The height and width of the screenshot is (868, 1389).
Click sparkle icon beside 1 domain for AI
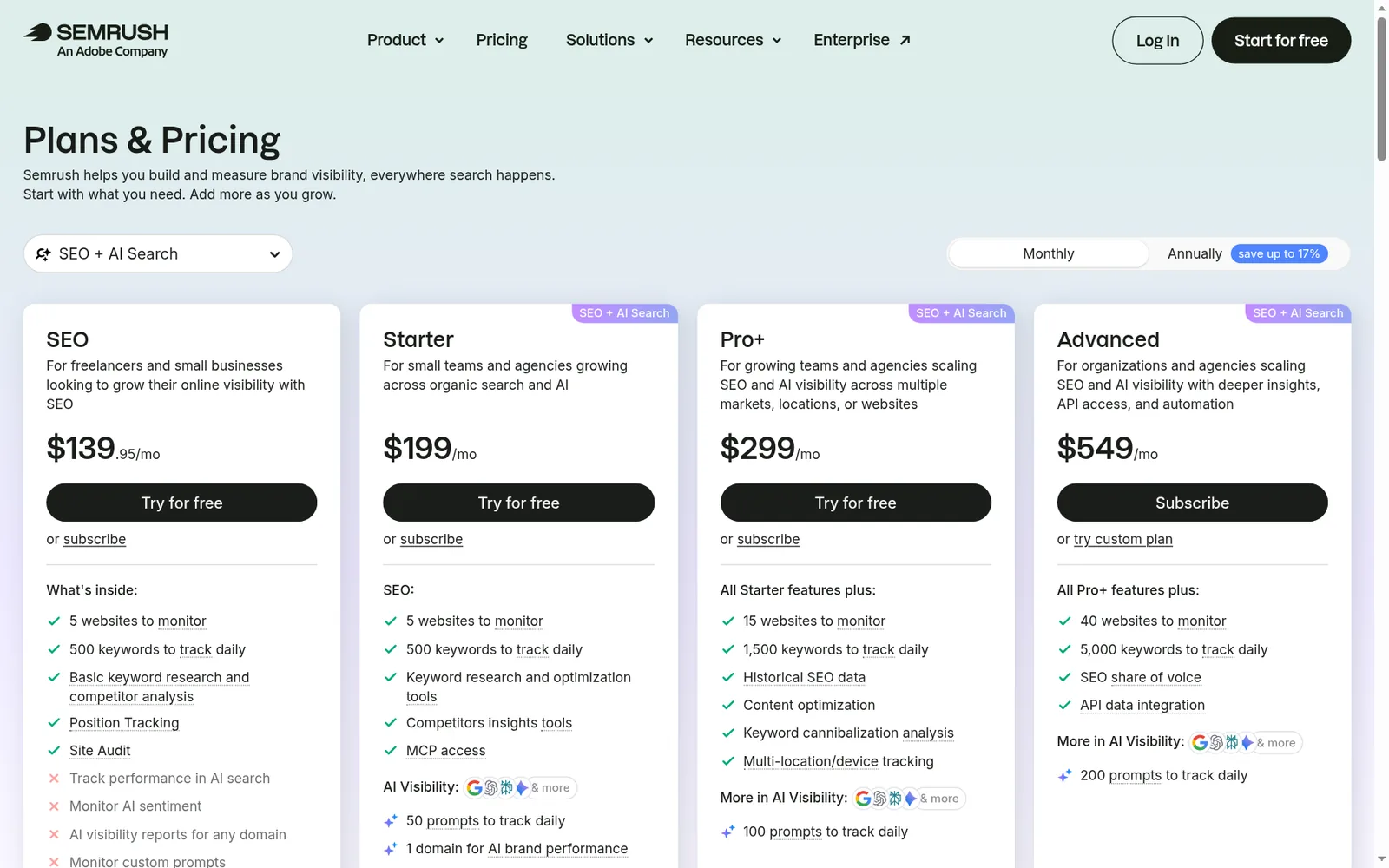point(391,849)
